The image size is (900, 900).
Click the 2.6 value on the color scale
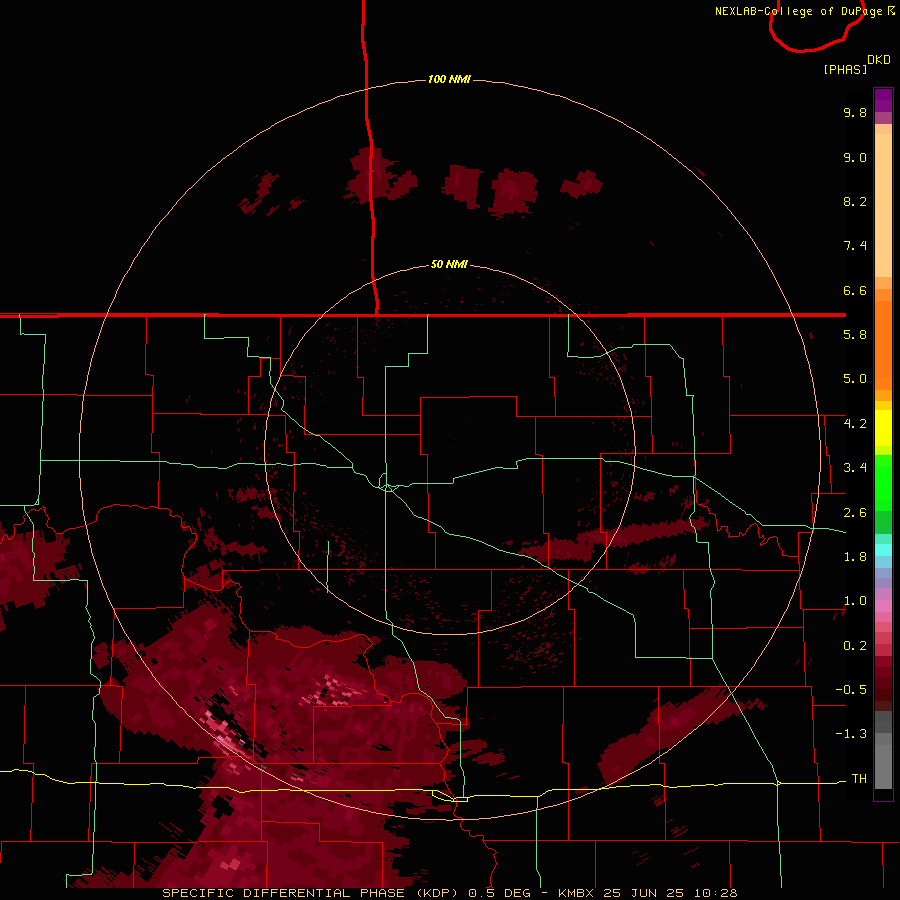[x=855, y=513]
